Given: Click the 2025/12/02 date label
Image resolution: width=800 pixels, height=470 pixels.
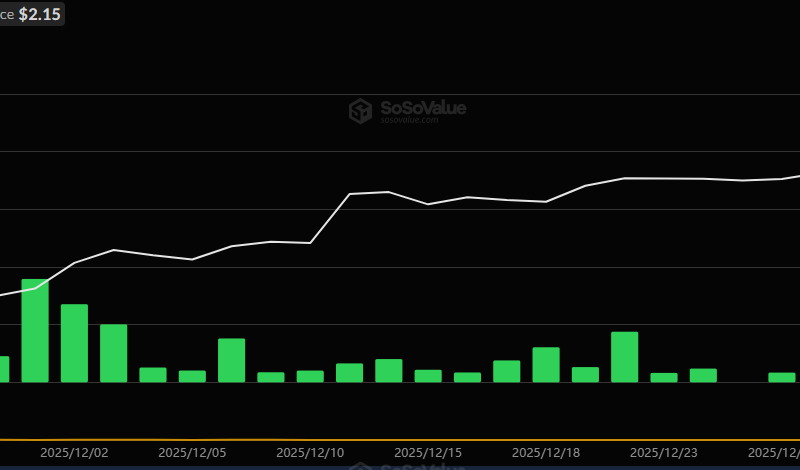Looking at the screenshot, I should tap(74, 453).
